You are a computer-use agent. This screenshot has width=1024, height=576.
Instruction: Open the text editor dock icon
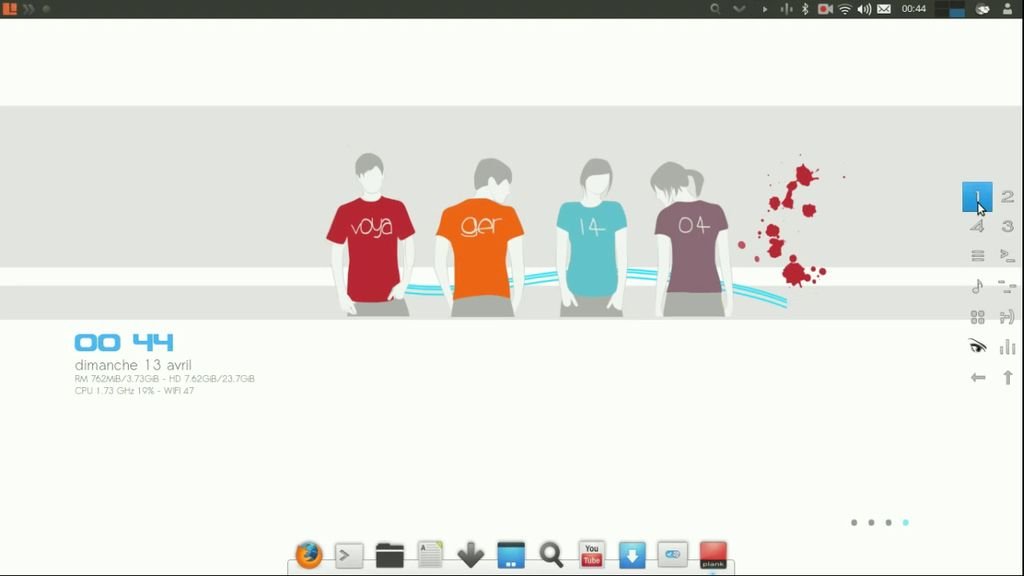430,555
